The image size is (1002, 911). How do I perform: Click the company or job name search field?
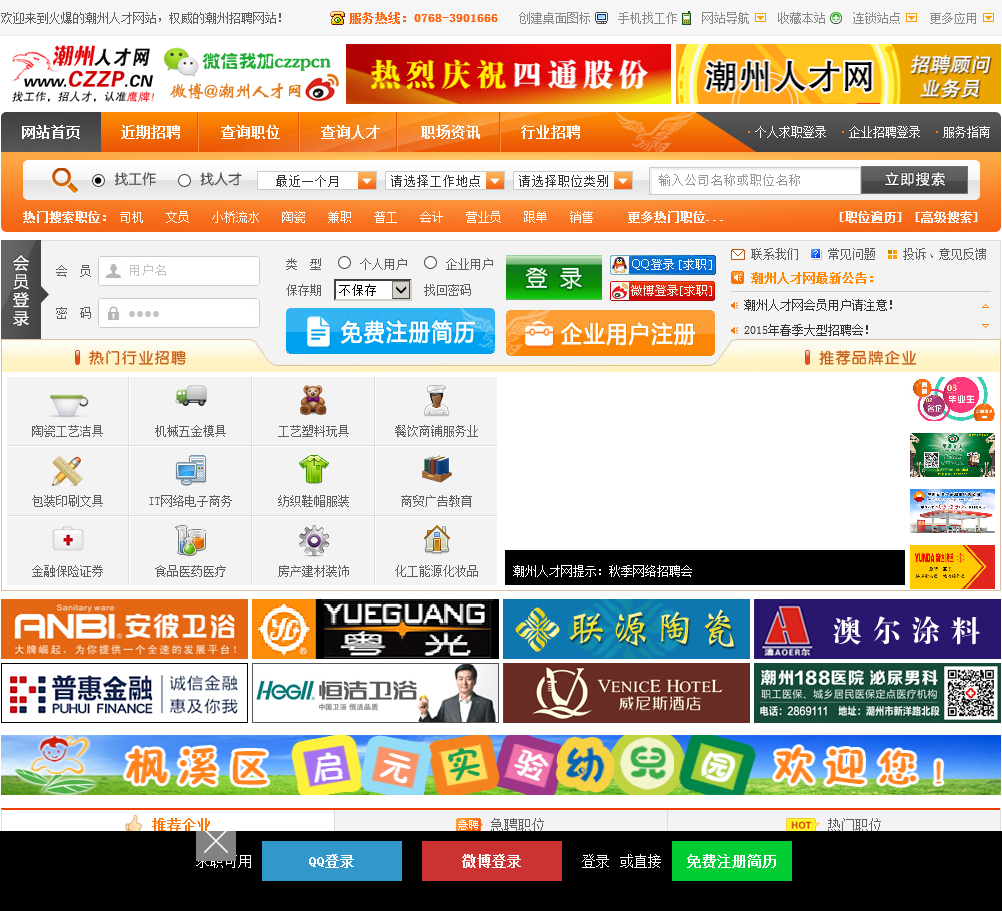tap(755, 180)
